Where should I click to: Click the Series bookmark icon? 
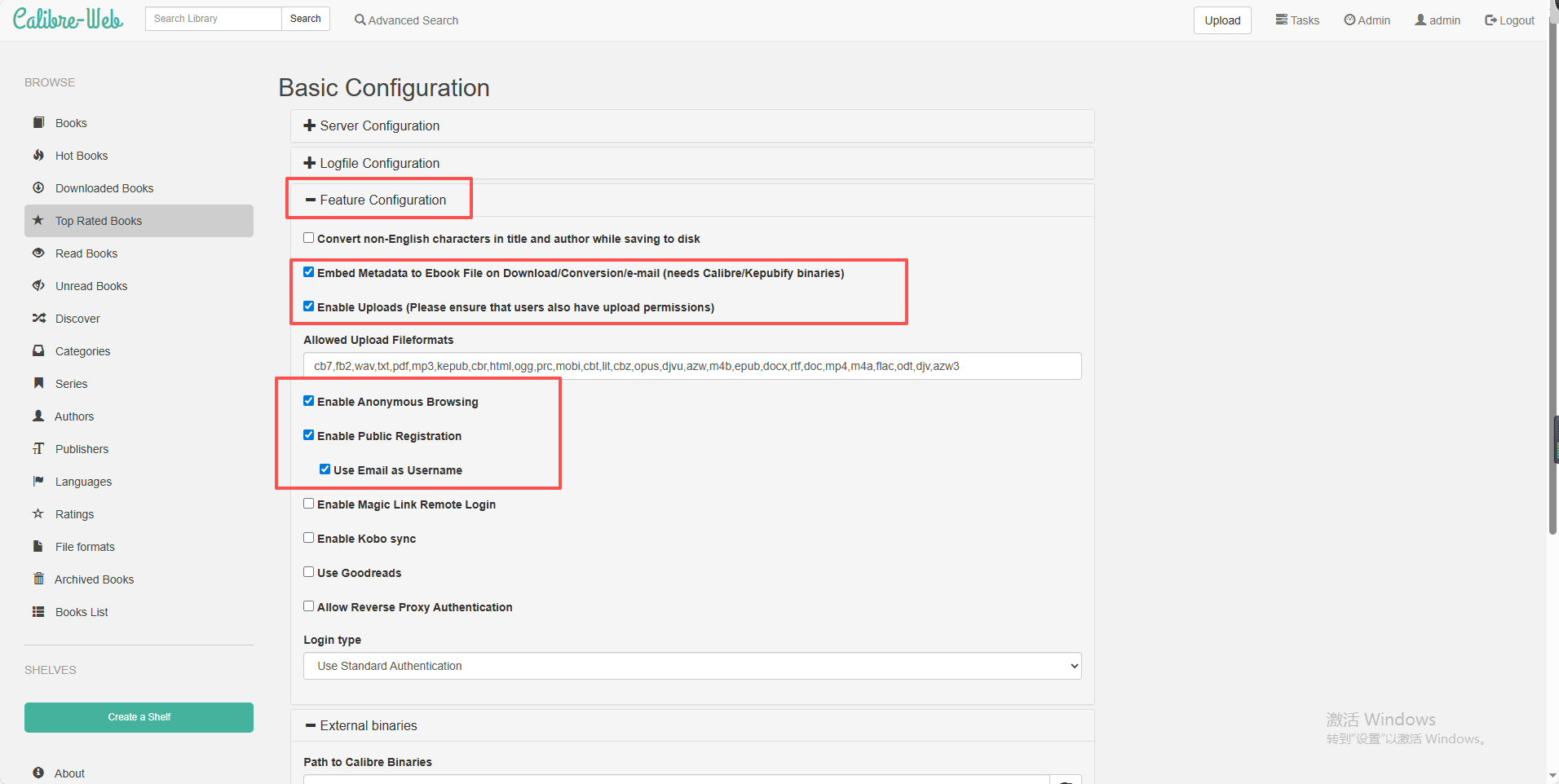tap(38, 383)
